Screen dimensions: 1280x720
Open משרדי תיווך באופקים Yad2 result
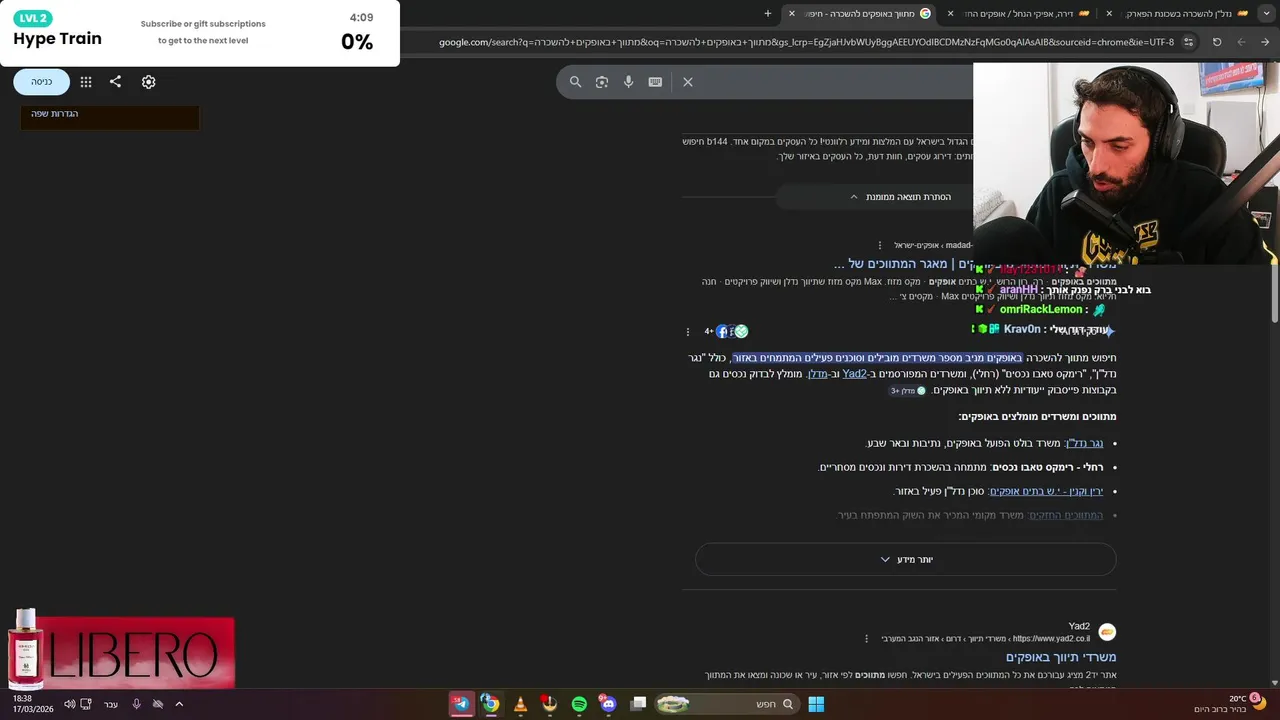pyautogui.click(x=1061, y=657)
